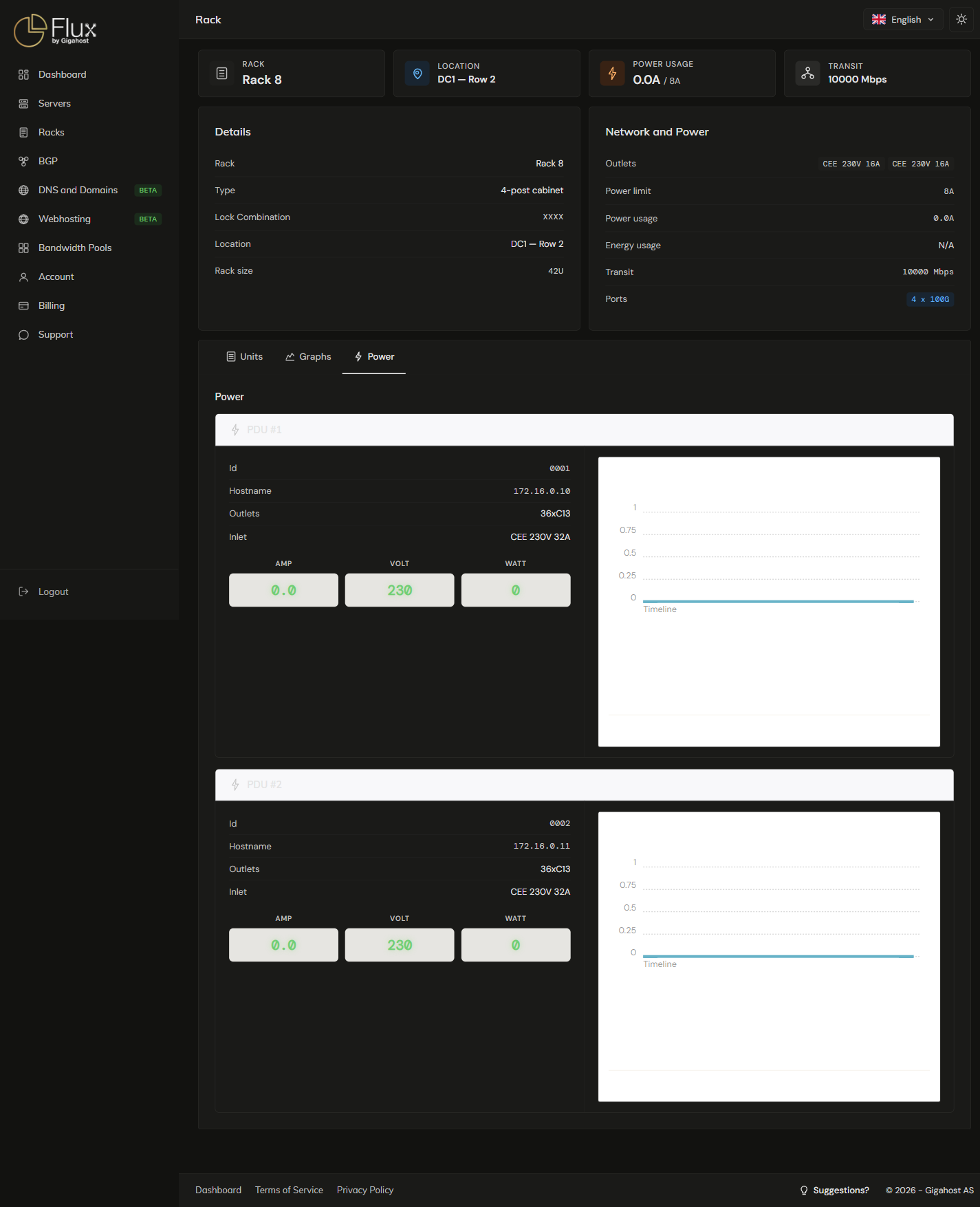Toggle light theme with sun icon
This screenshot has height=1207, width=980.
961,19
